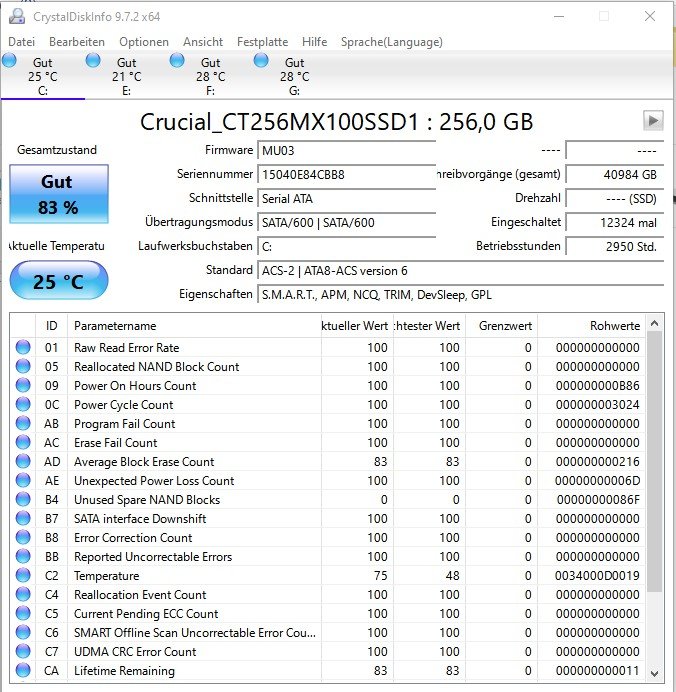676x692 pixels.
Task: Click the Firmware field MU03
Action: pos(346,150)
